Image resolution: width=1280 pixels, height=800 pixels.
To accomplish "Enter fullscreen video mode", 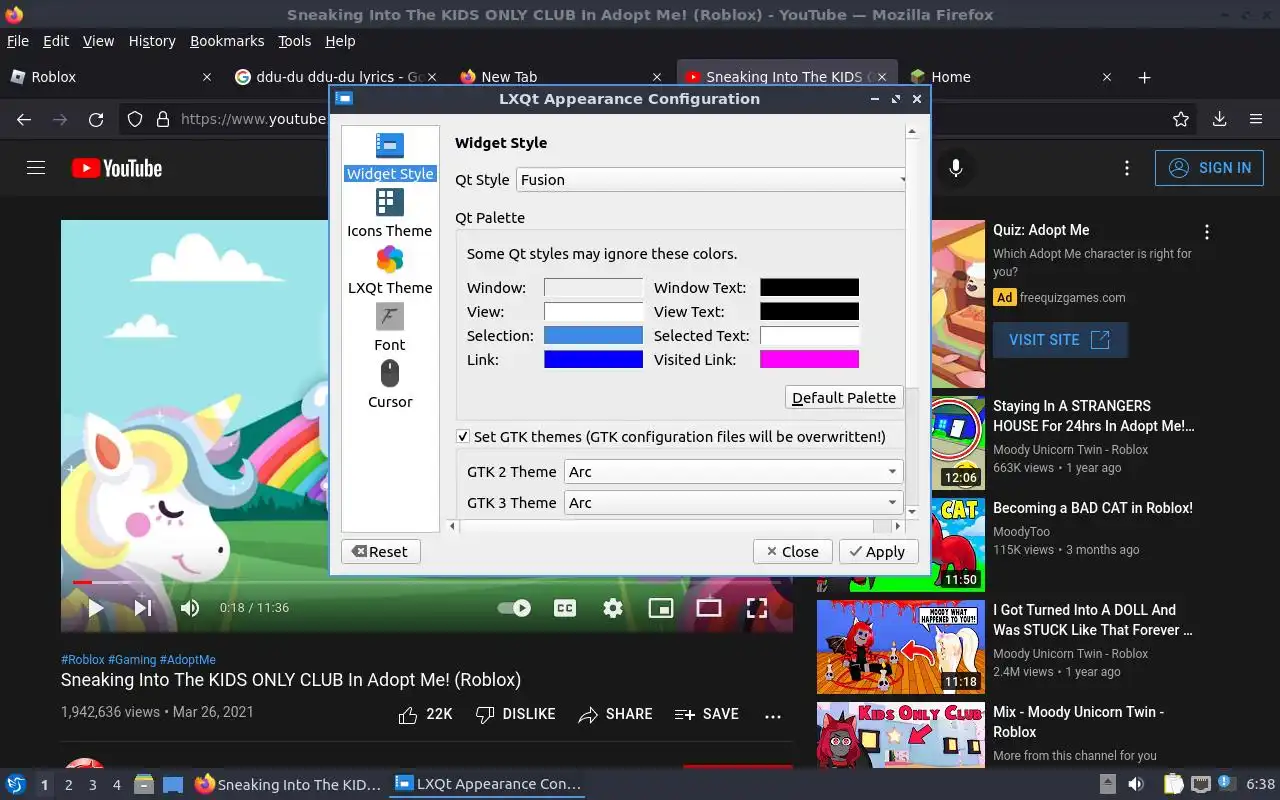I will click(757, 608).
